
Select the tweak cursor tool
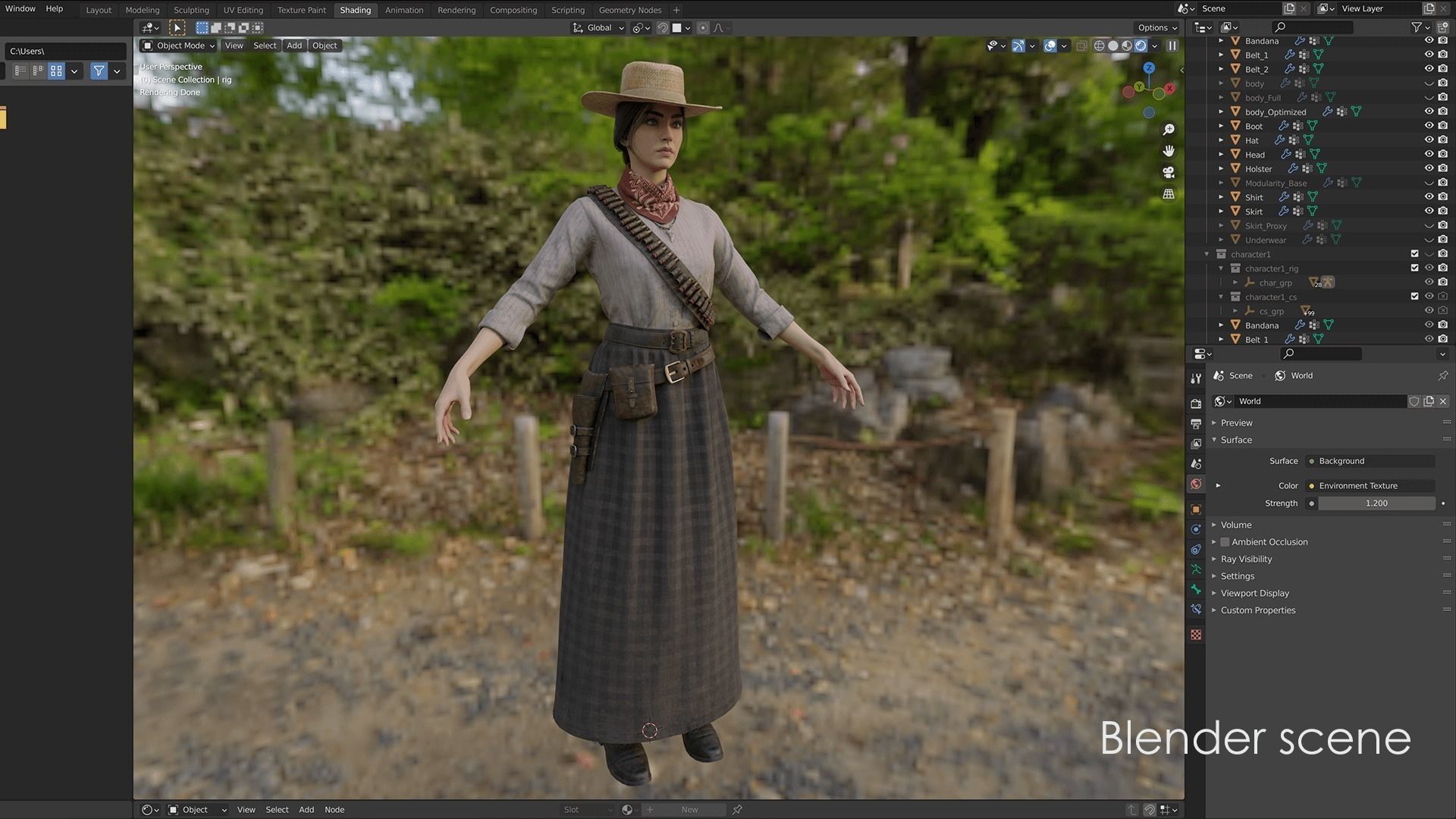pyautogui.click(x=177, y=27)
